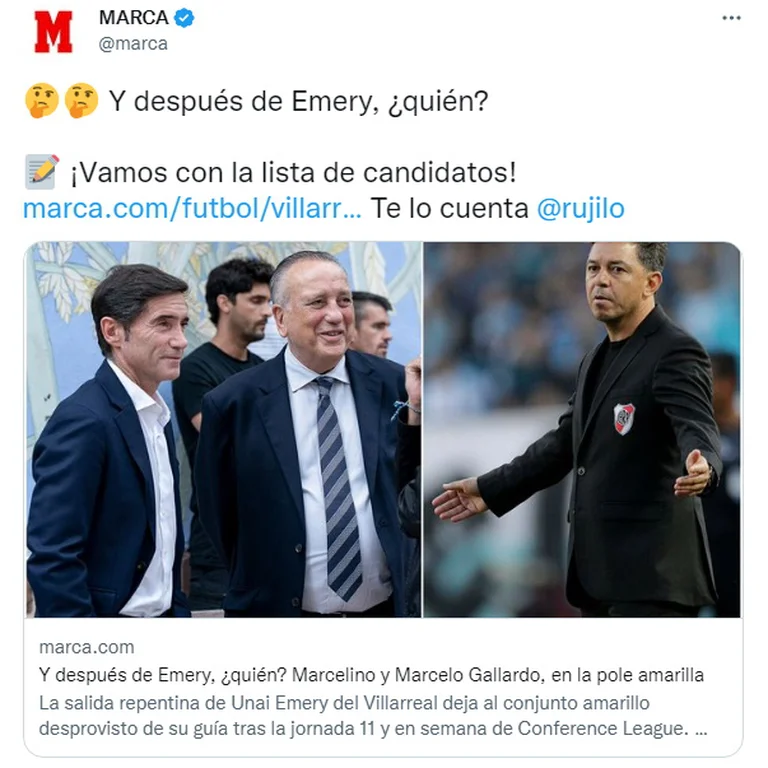Click the tweet text 'Y después de Emery, ¿quién?'
Viewport: 768px width, 768px height.
click(x=298, y=101)
